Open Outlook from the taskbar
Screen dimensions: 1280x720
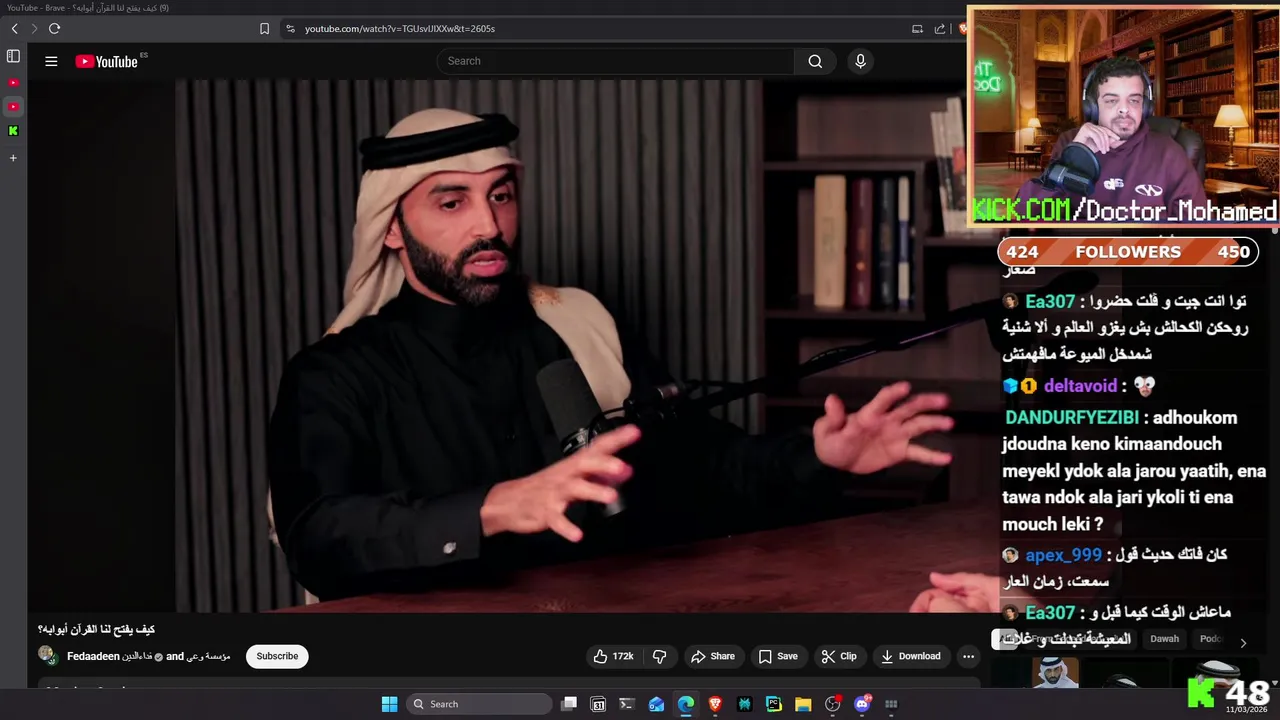pyautogui.click(x=656, y=704)
